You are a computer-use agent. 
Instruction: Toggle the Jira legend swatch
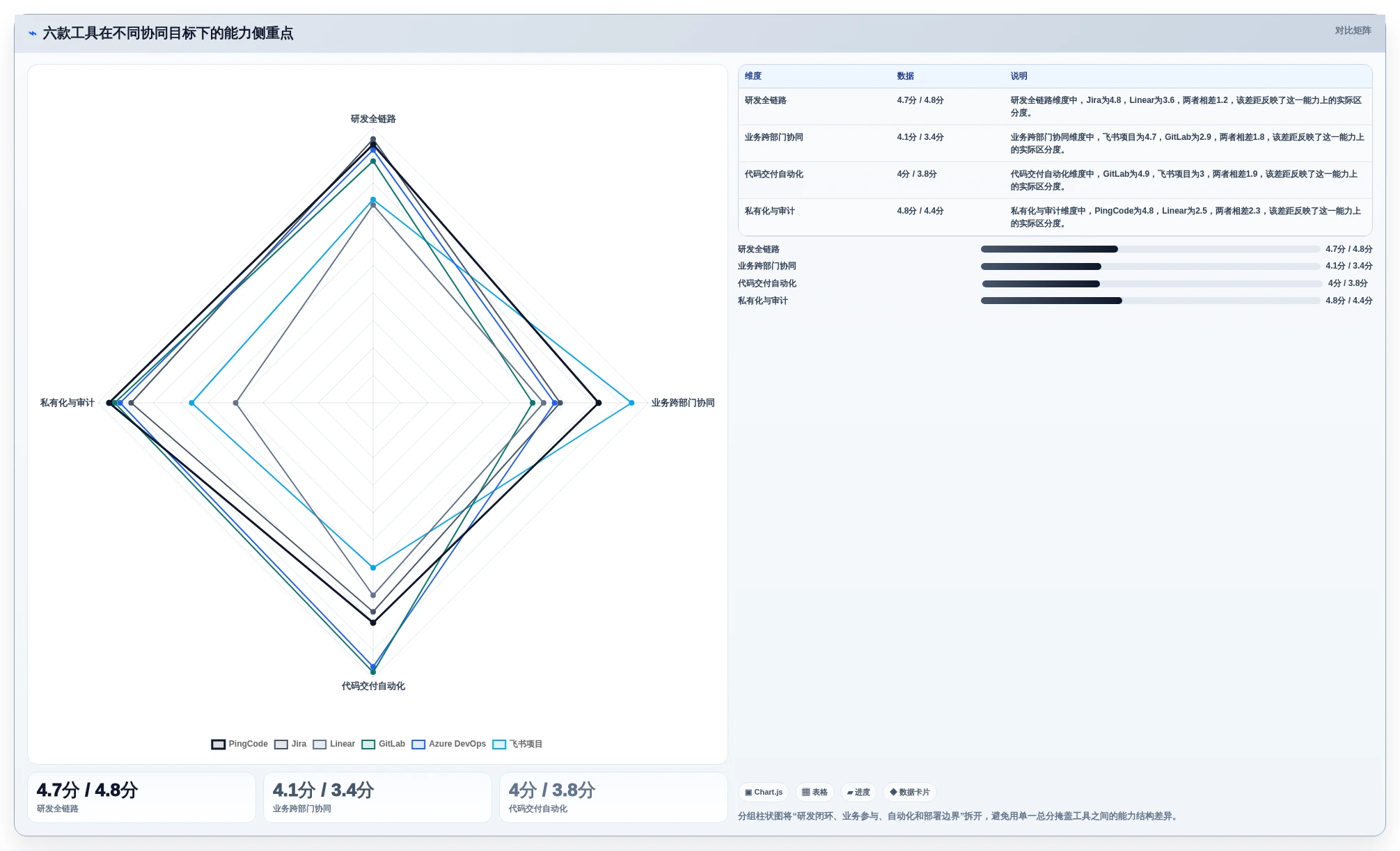[x=281, y=745]
